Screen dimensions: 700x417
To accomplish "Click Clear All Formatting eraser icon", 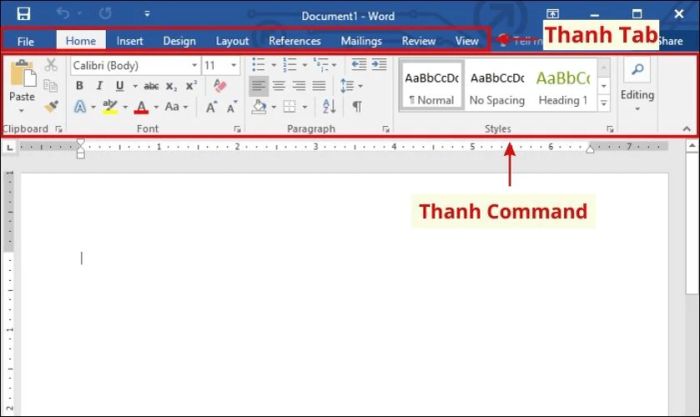I will coord(219,85).
